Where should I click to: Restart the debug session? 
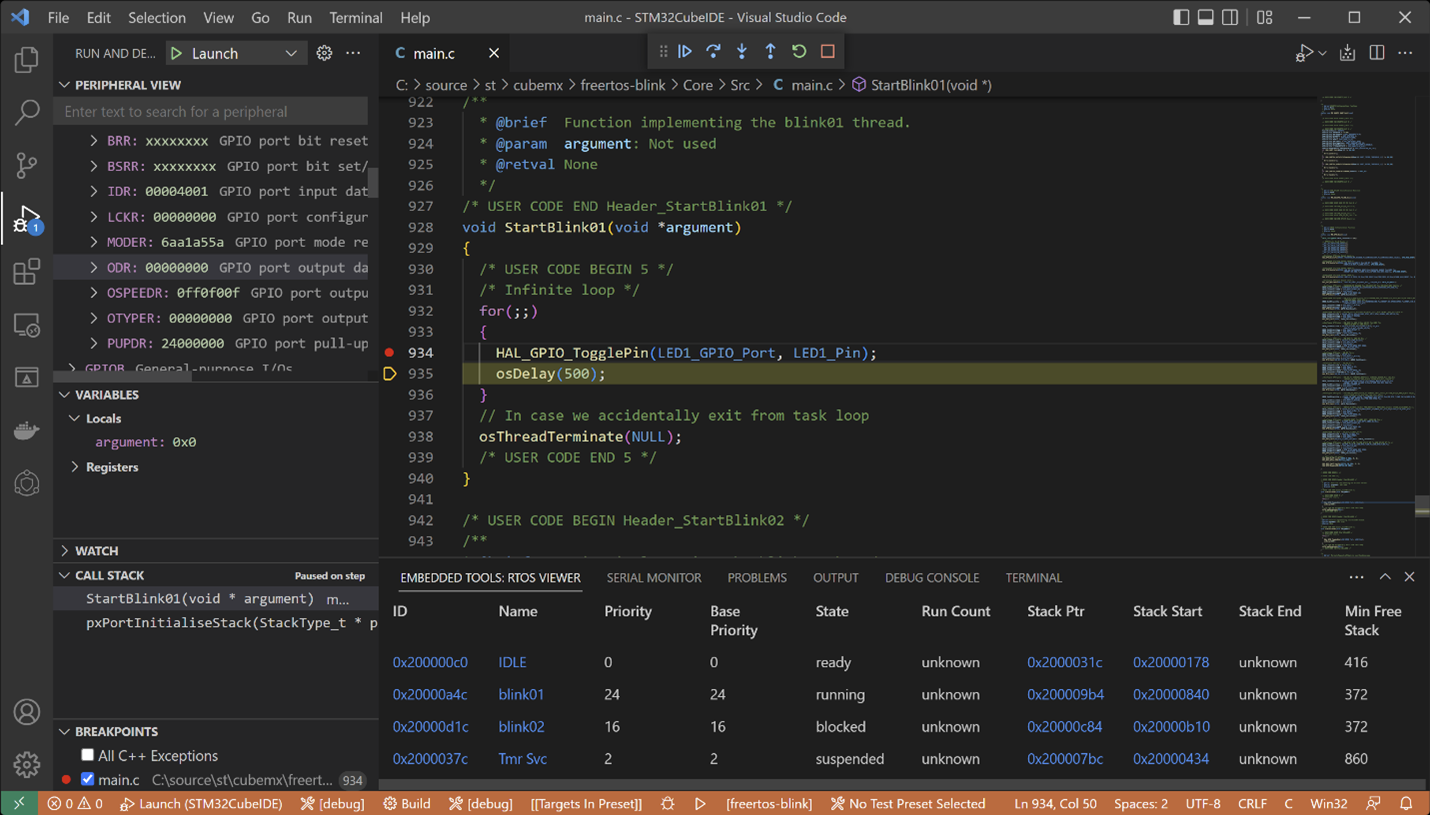(x=799, y=51)
